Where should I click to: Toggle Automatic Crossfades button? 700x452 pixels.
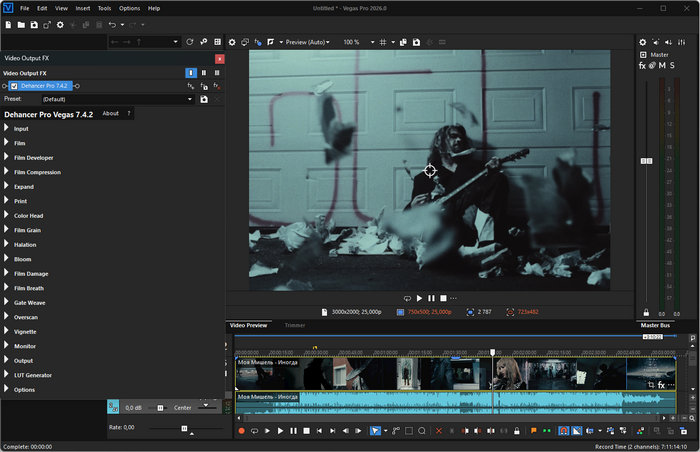click(577, 431)
